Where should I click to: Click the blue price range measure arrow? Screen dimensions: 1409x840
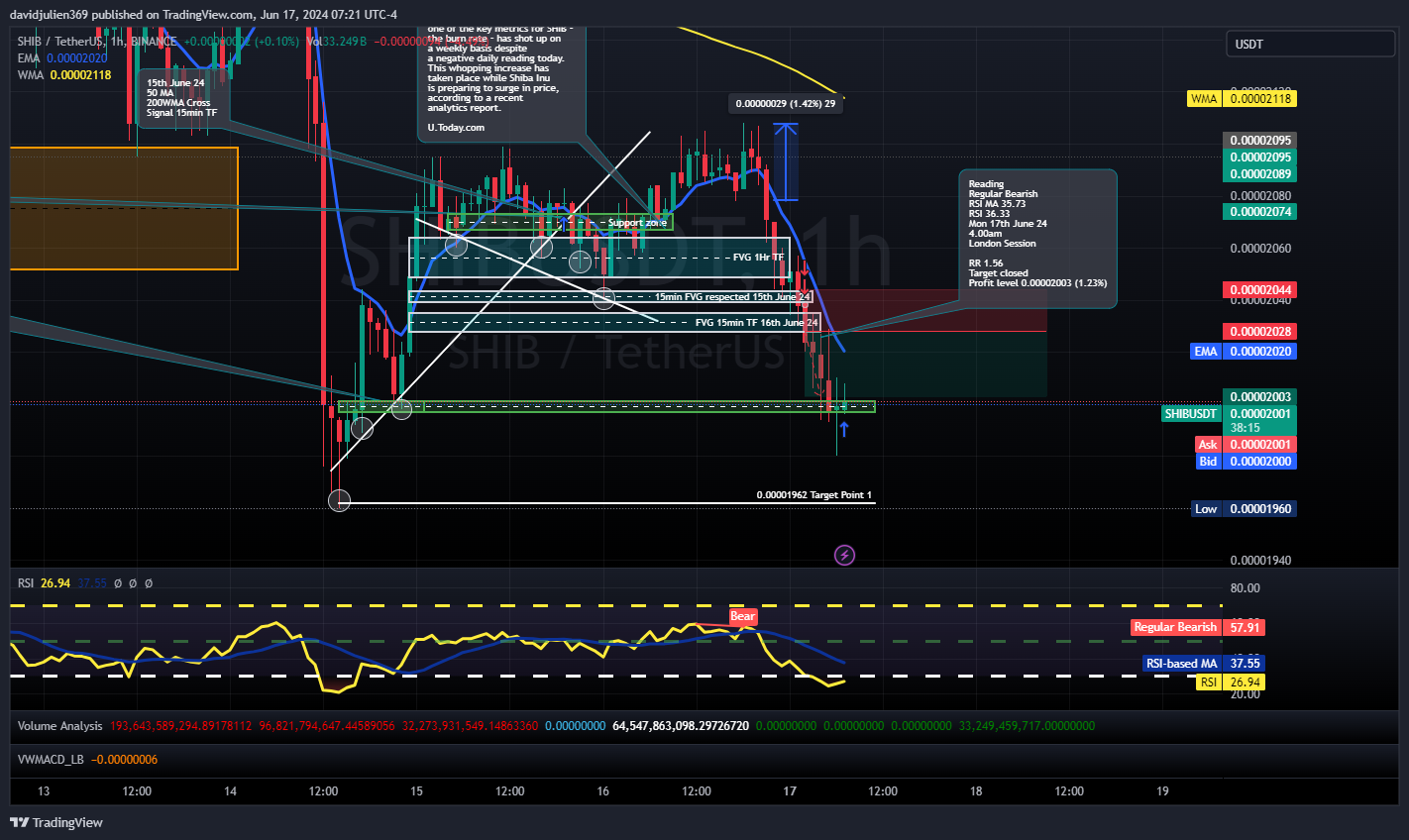click(786, 161)
